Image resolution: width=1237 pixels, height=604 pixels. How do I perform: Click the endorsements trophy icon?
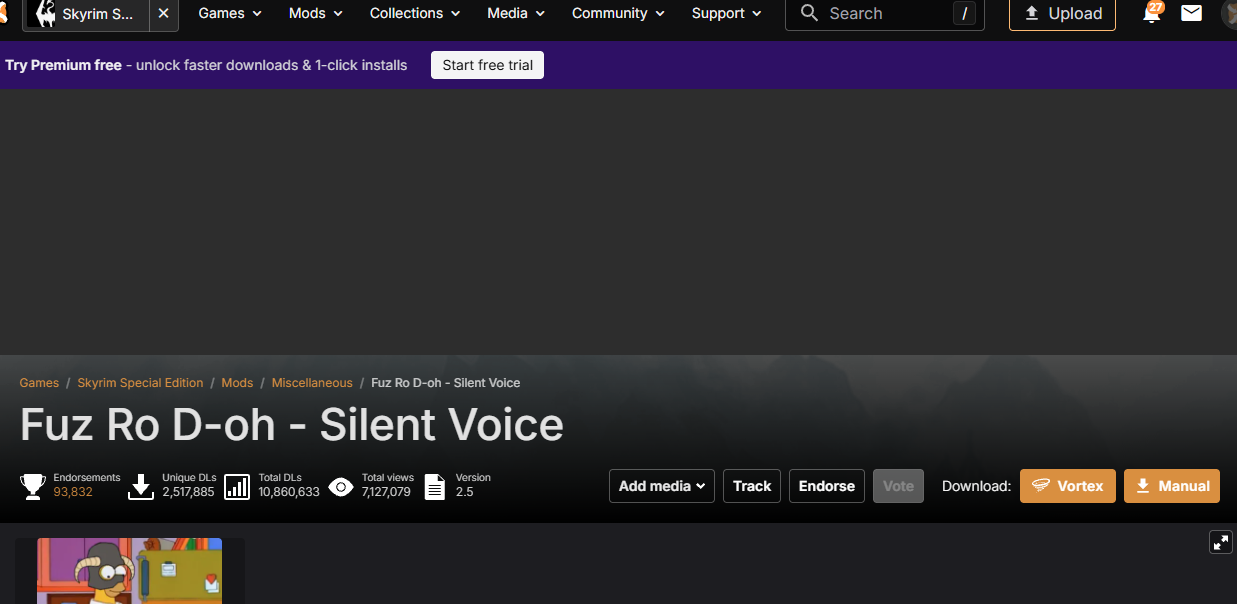coord(33,487)
